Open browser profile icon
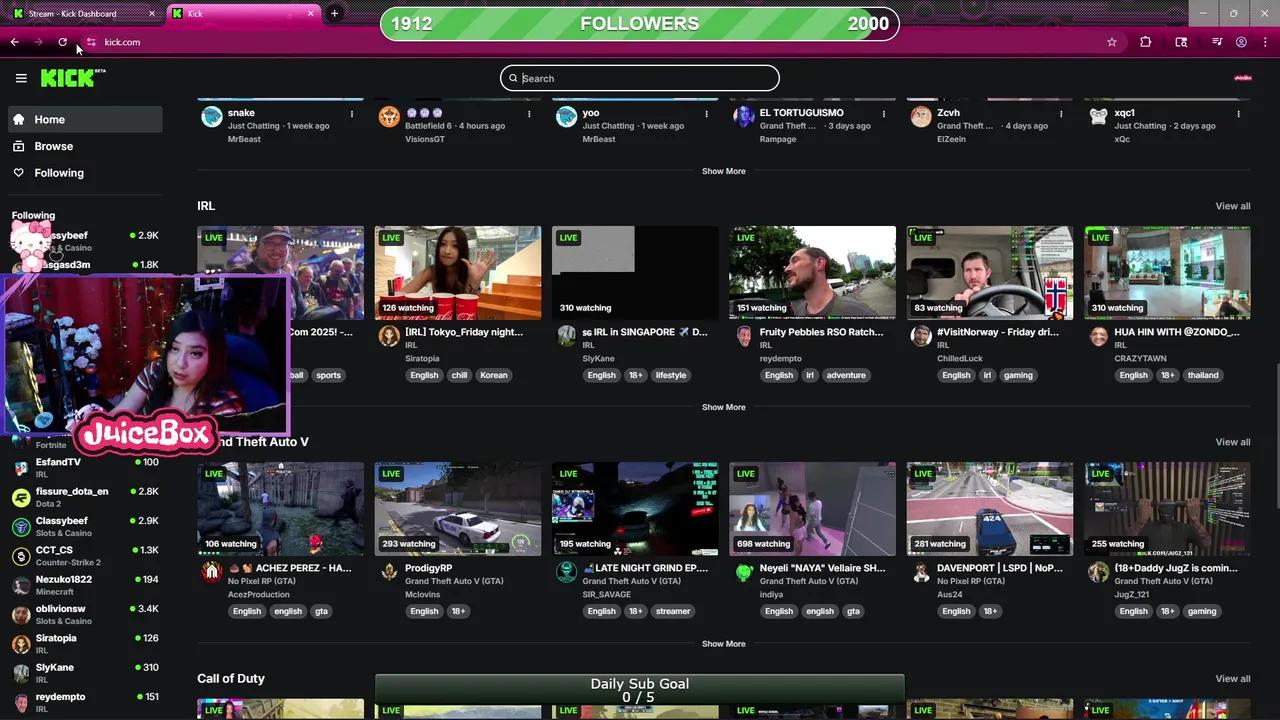 (x=1241, y=42)
